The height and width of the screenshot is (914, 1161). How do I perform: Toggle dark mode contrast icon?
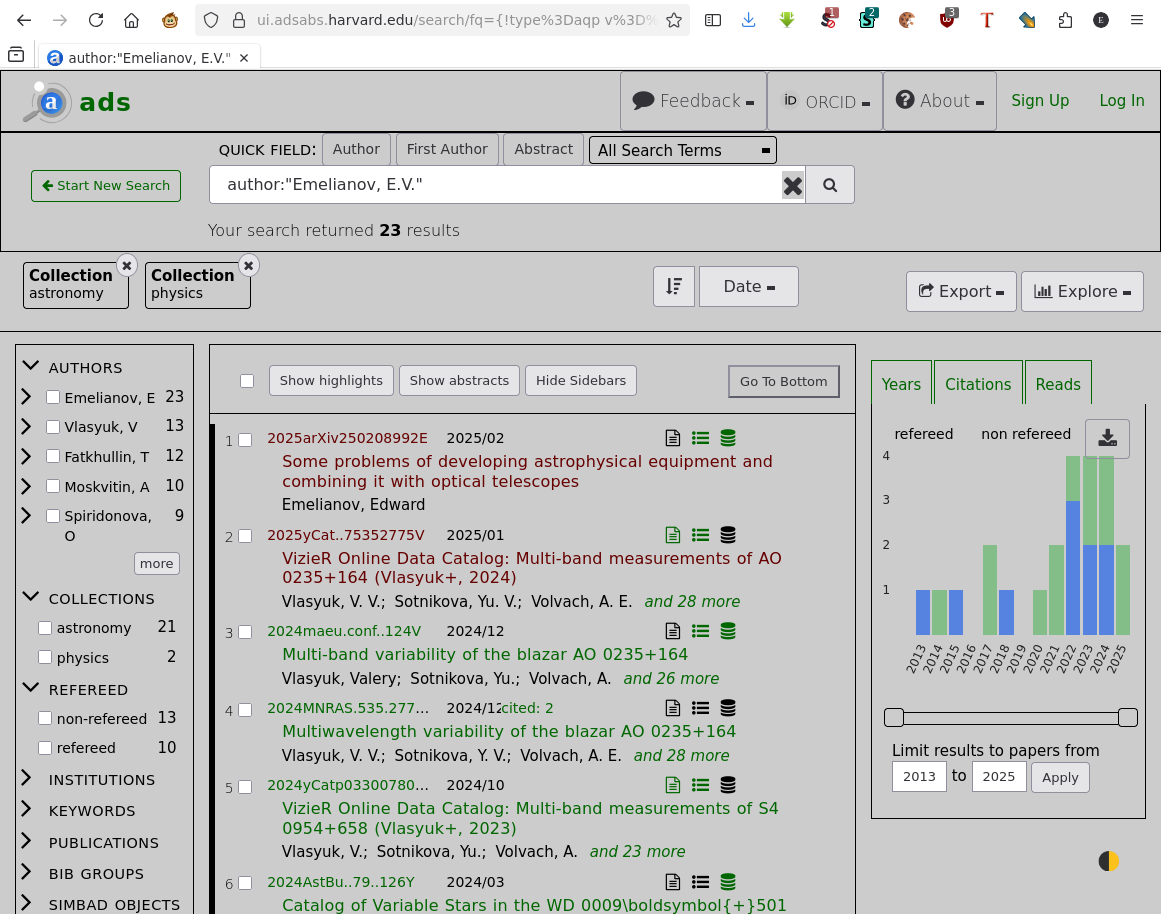1108,861
